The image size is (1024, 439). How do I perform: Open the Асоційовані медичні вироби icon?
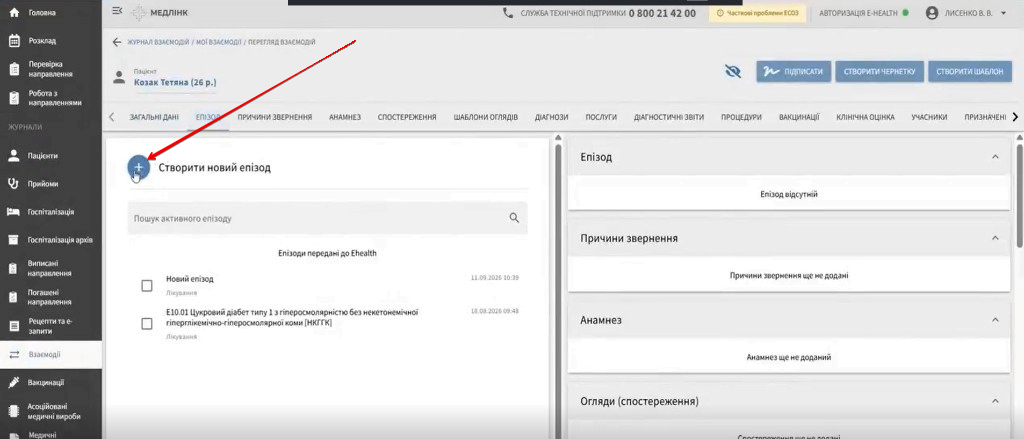click(14, 411)
